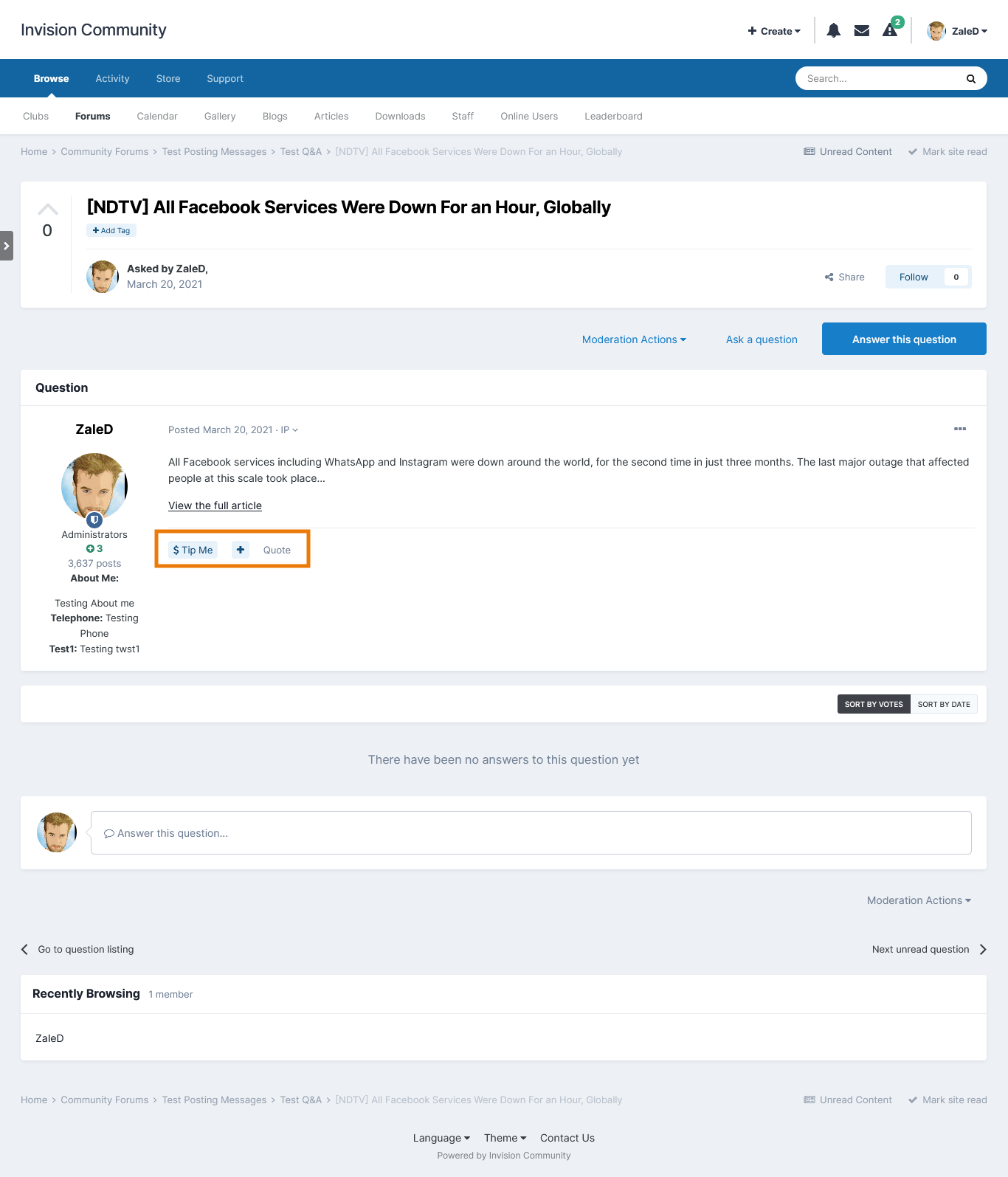The image size is (1008, 1177).
Task: Click the next arrow by Next unread question
Action: tap(983, 949)
